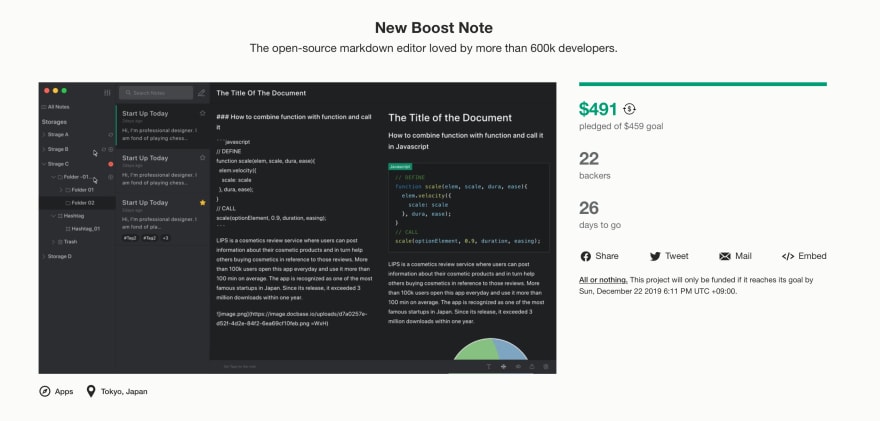
Task: Click the pie chart in preview pane
Action: click(491, 349)
